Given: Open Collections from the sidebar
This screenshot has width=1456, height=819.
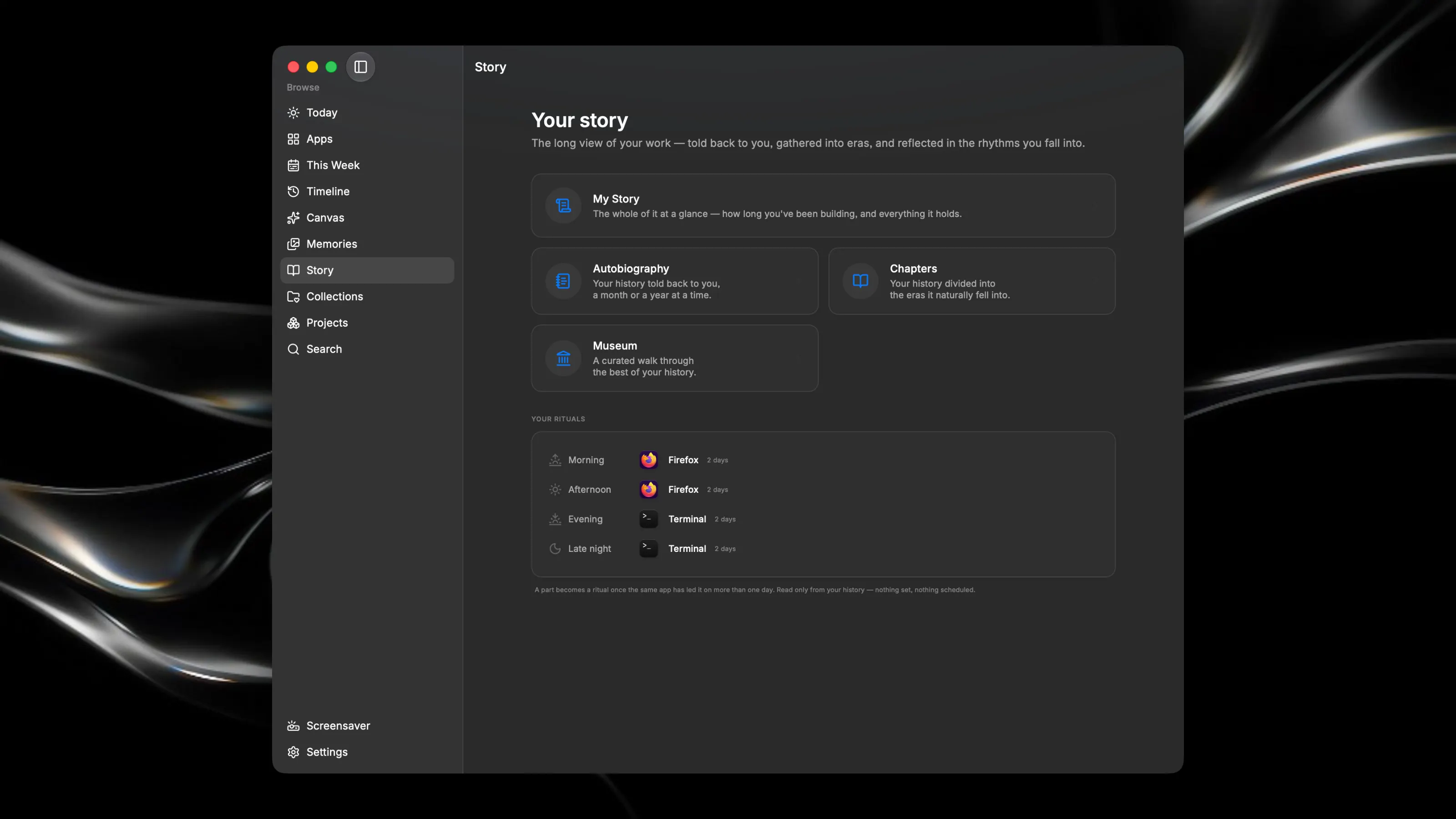Looking at the screenshot, I should (367, 297).
